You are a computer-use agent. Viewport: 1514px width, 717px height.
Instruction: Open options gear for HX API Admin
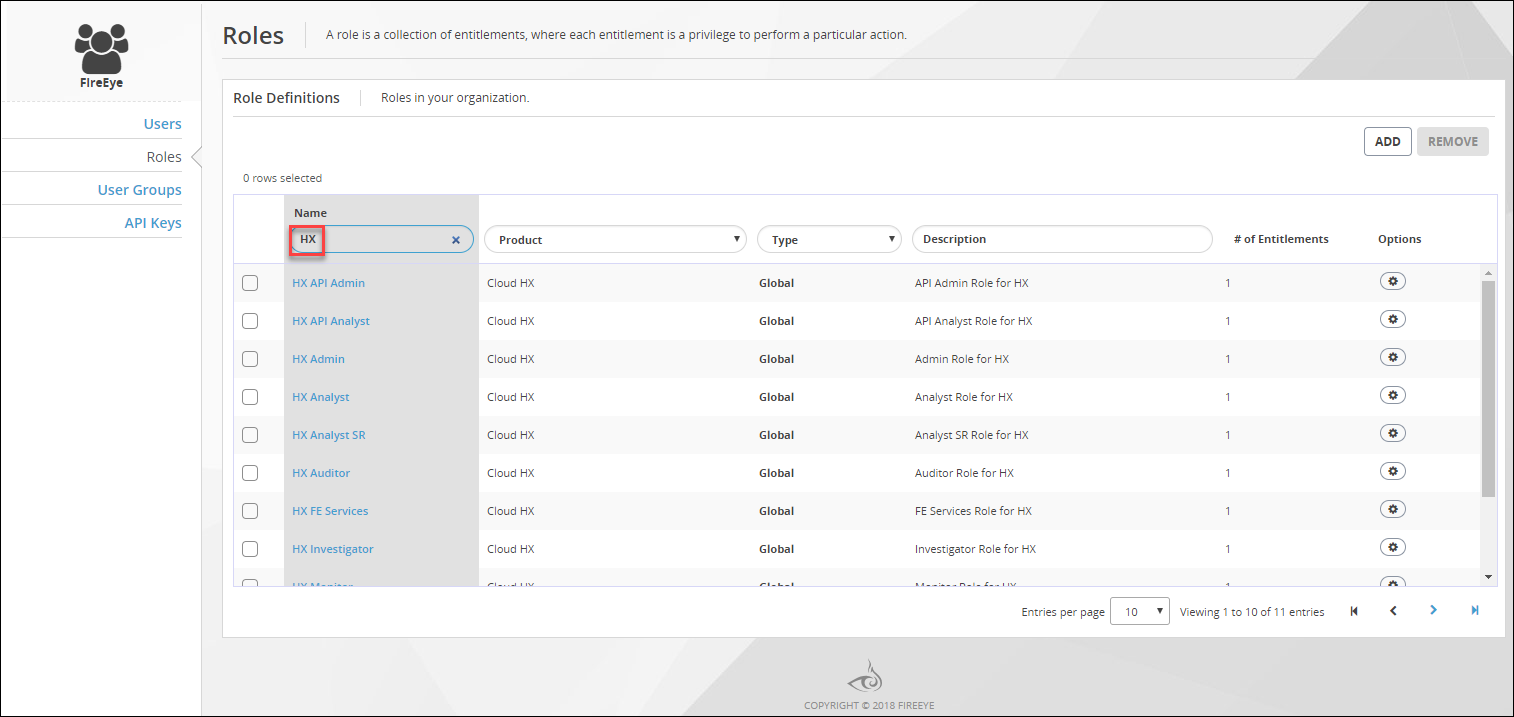point(1392,281)
